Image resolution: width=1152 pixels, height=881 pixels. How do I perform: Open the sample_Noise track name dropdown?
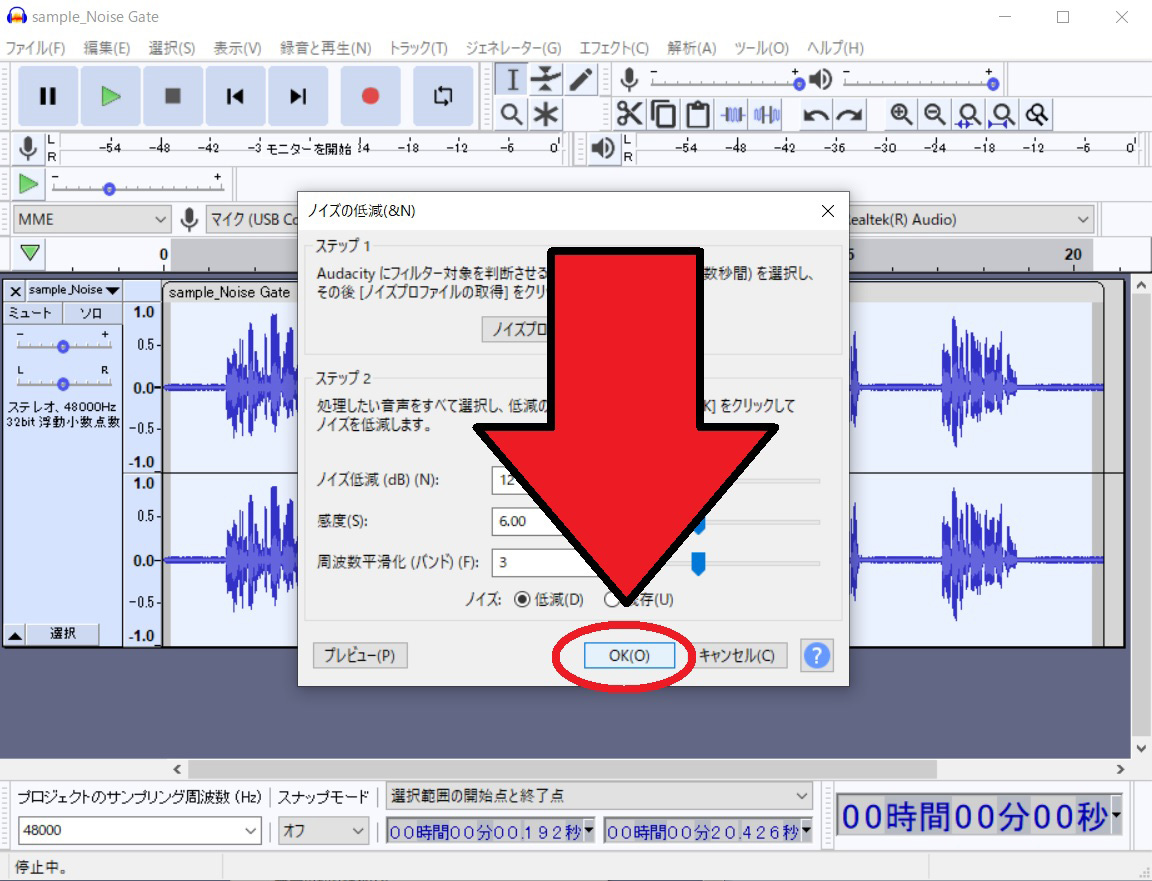point(73,290)
